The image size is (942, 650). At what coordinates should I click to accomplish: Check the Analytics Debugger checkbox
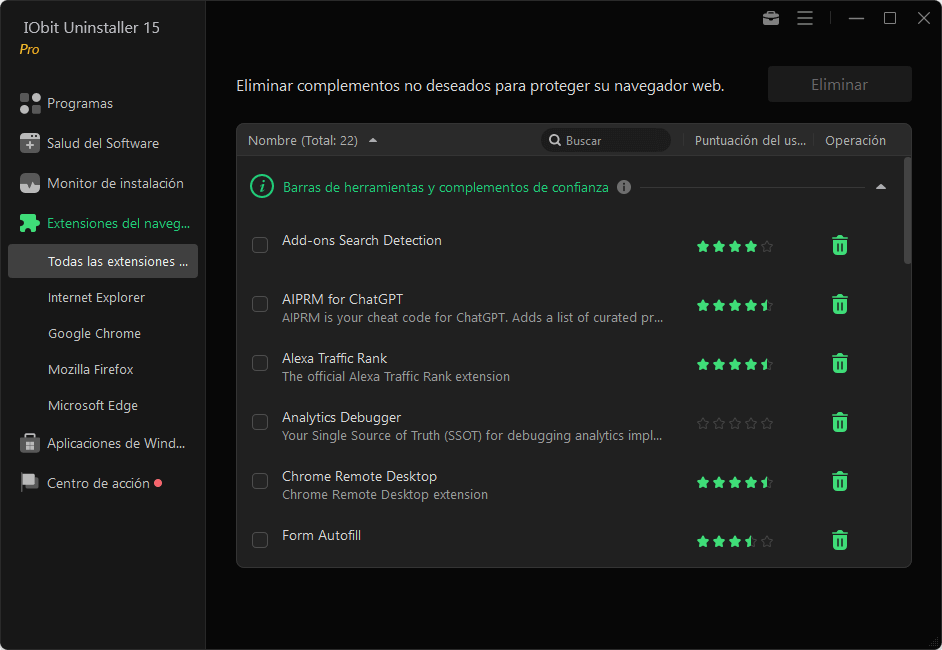point(260,422)
